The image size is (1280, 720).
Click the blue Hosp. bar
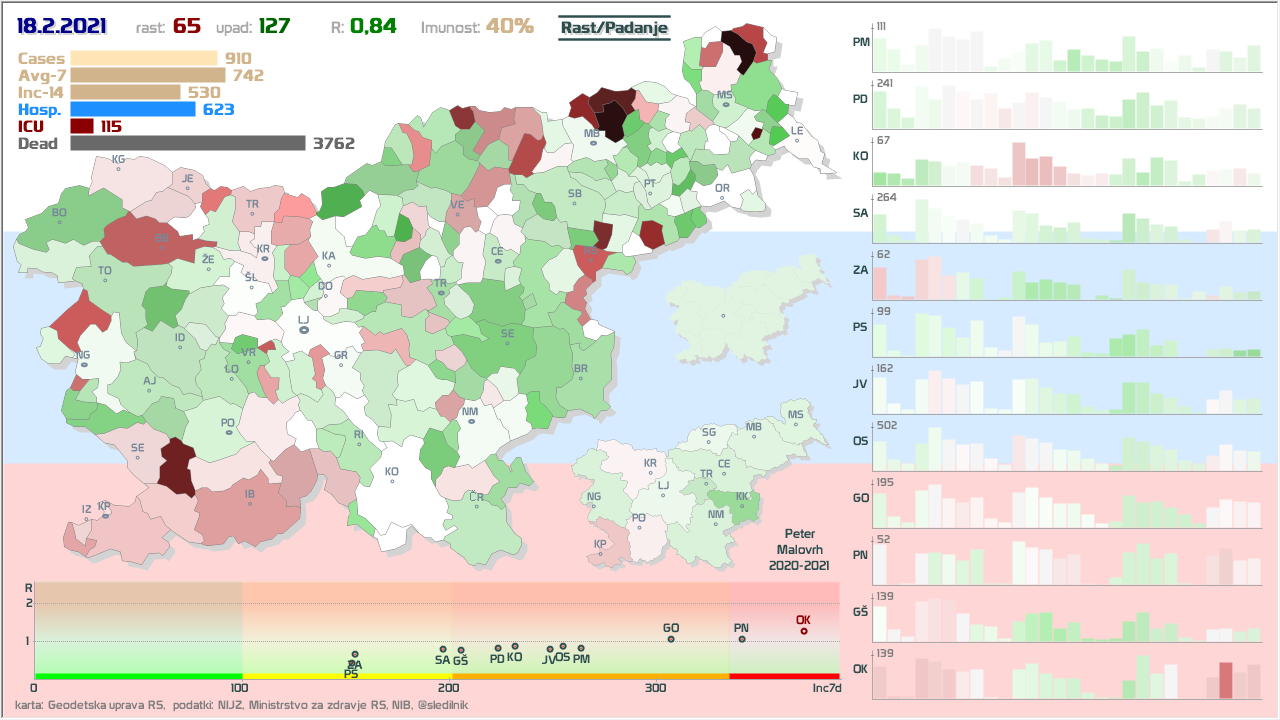point(133,109)
